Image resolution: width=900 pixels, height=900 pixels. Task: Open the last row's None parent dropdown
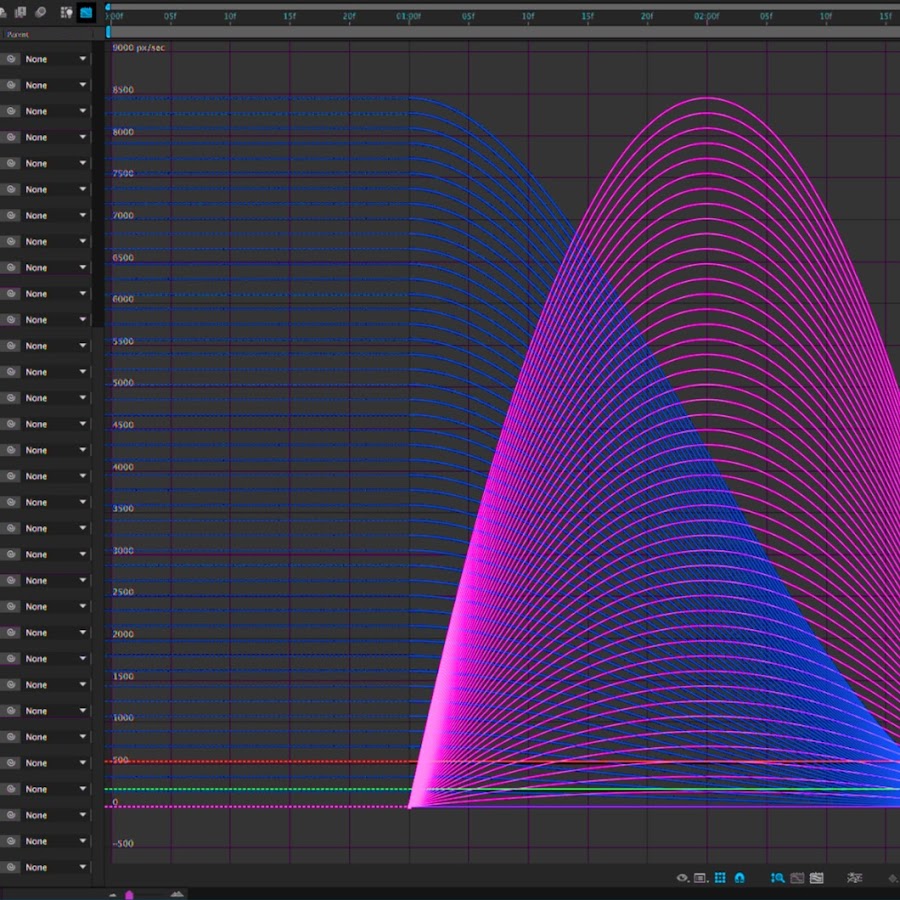pyautogui.click(x=56, y=867)
